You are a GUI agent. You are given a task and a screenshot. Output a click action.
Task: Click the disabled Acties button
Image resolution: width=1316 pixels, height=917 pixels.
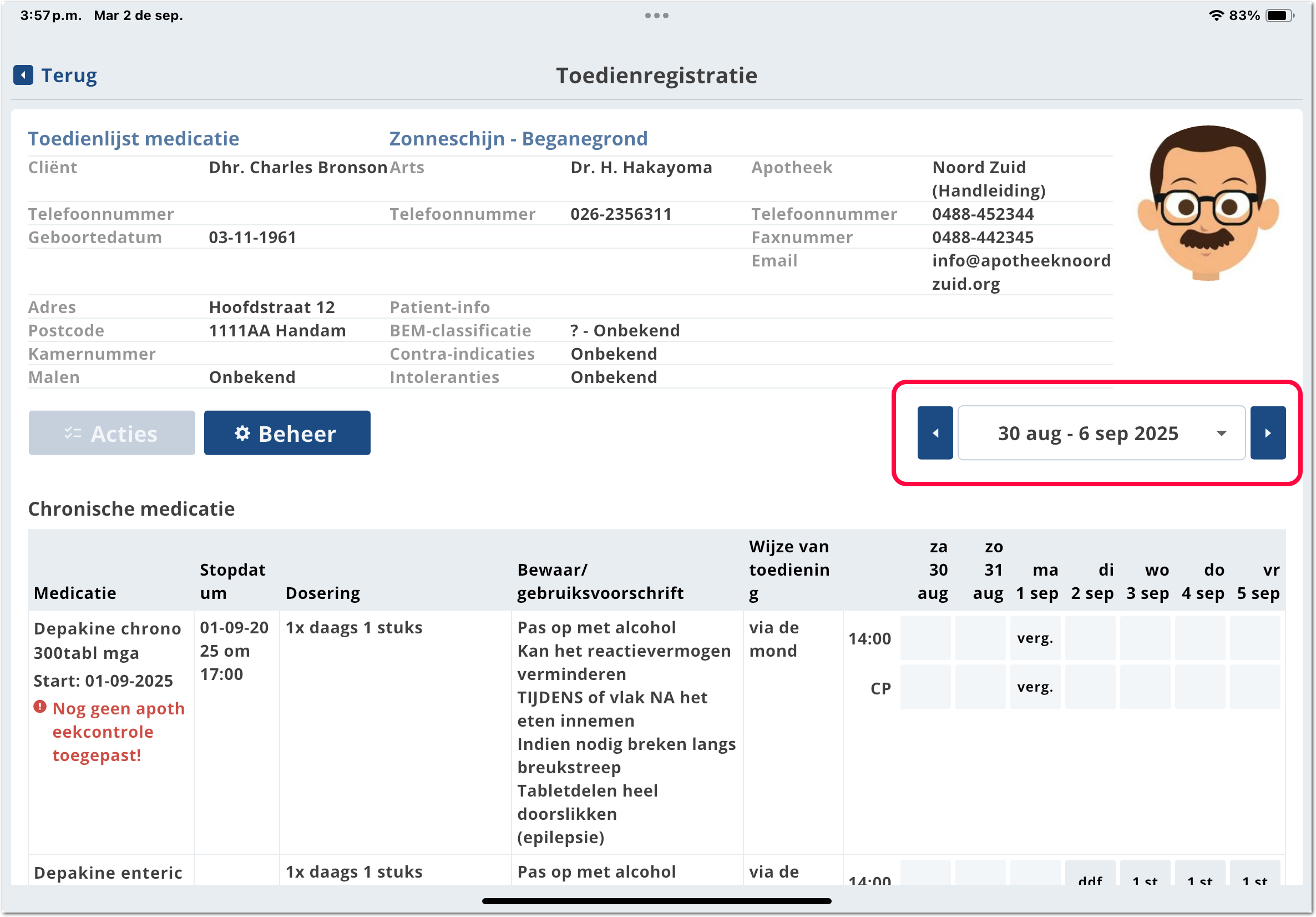(x=112, y=433)
